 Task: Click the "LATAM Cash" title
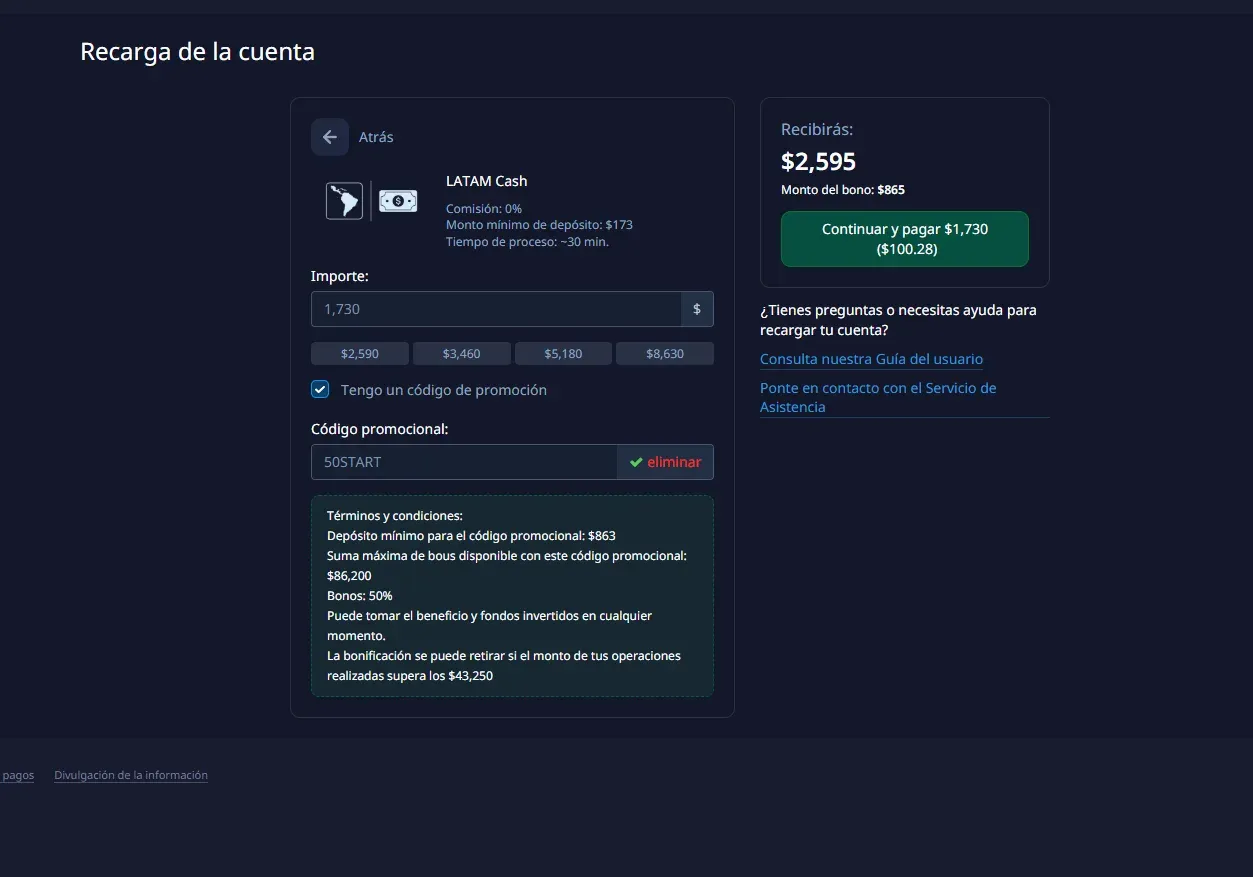[x=486, y=181]
